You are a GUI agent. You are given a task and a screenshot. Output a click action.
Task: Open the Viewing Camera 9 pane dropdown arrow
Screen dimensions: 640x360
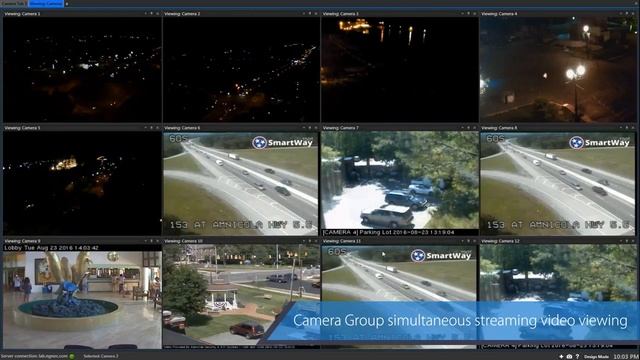pyautogui.click(x=146, y=241)
